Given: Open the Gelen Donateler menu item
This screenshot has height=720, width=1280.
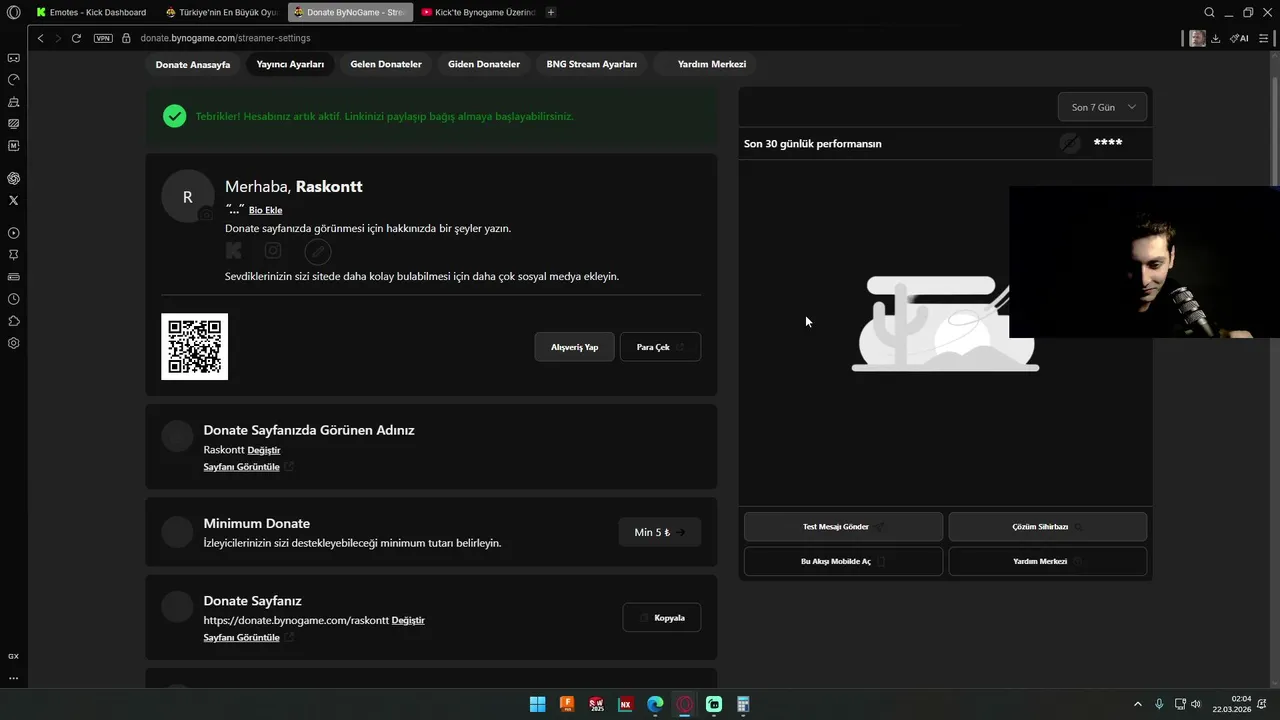Looking at the screenshot, I should (386, 64).
